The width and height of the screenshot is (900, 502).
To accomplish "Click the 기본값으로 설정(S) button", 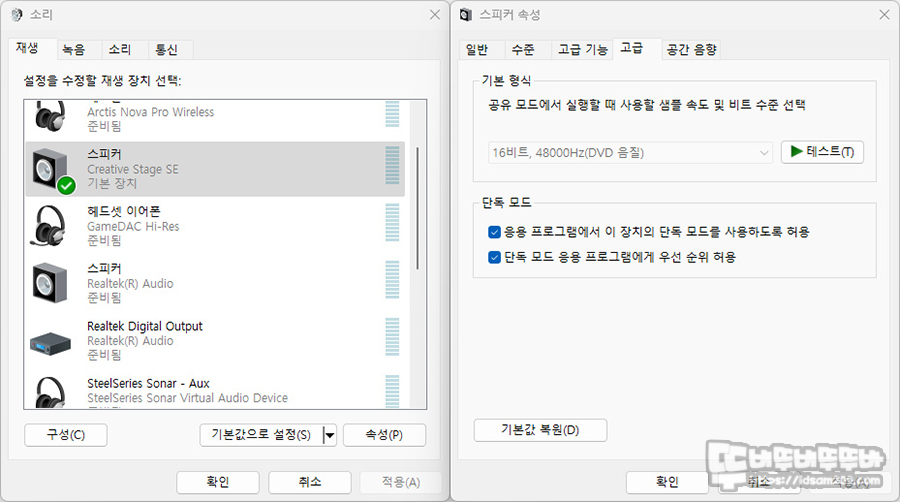I will coord(261,435).
